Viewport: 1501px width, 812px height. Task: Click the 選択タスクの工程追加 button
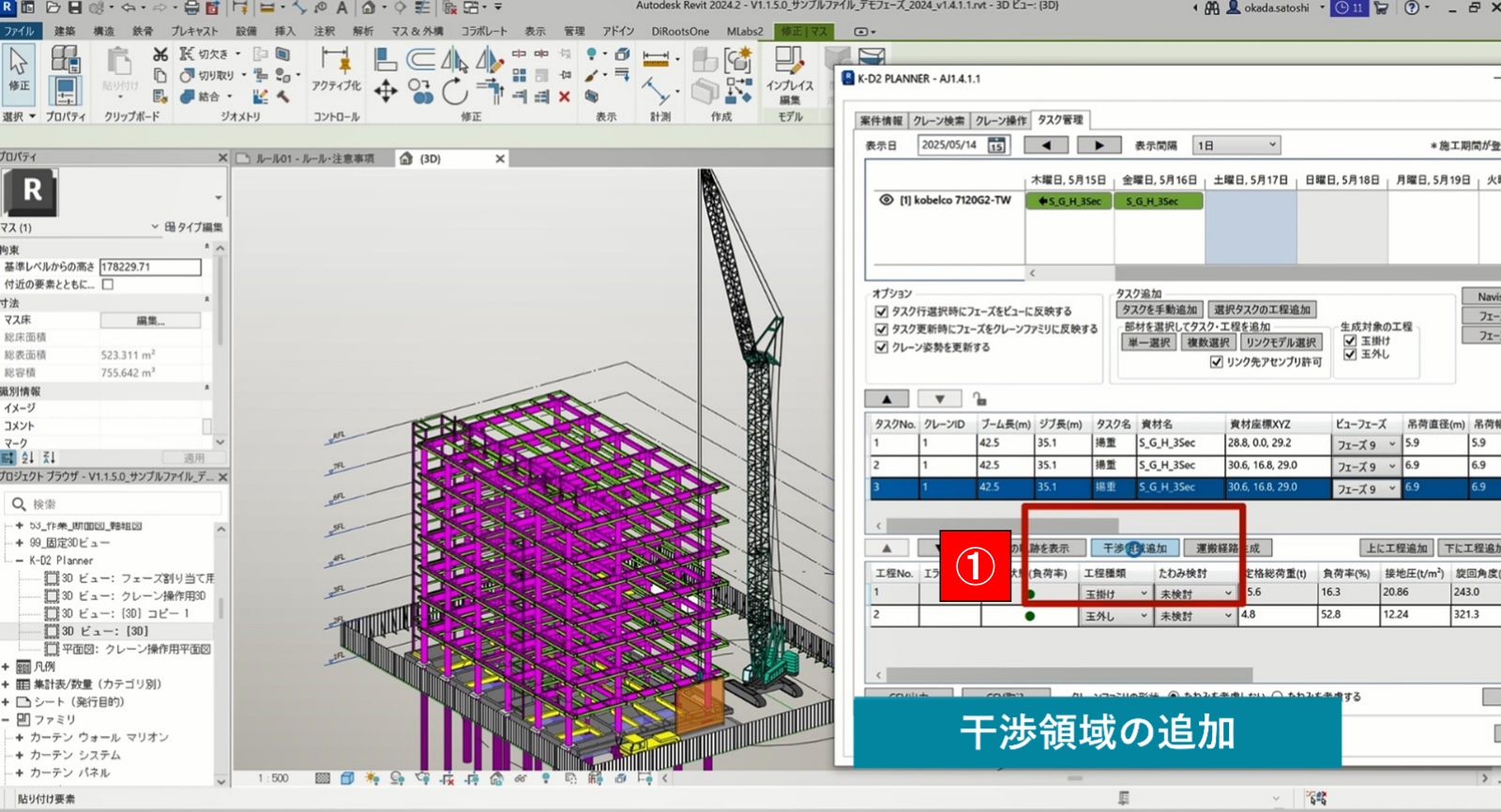tap(1262, 309)
